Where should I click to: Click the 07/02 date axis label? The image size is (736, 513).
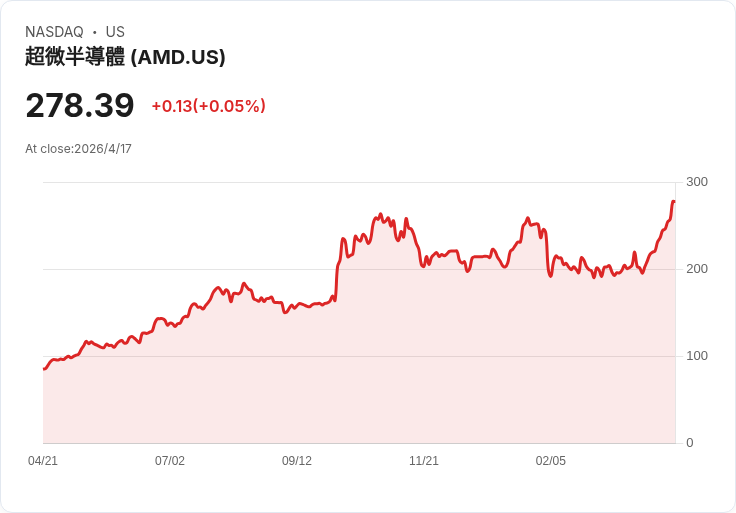tap(170, 461)
